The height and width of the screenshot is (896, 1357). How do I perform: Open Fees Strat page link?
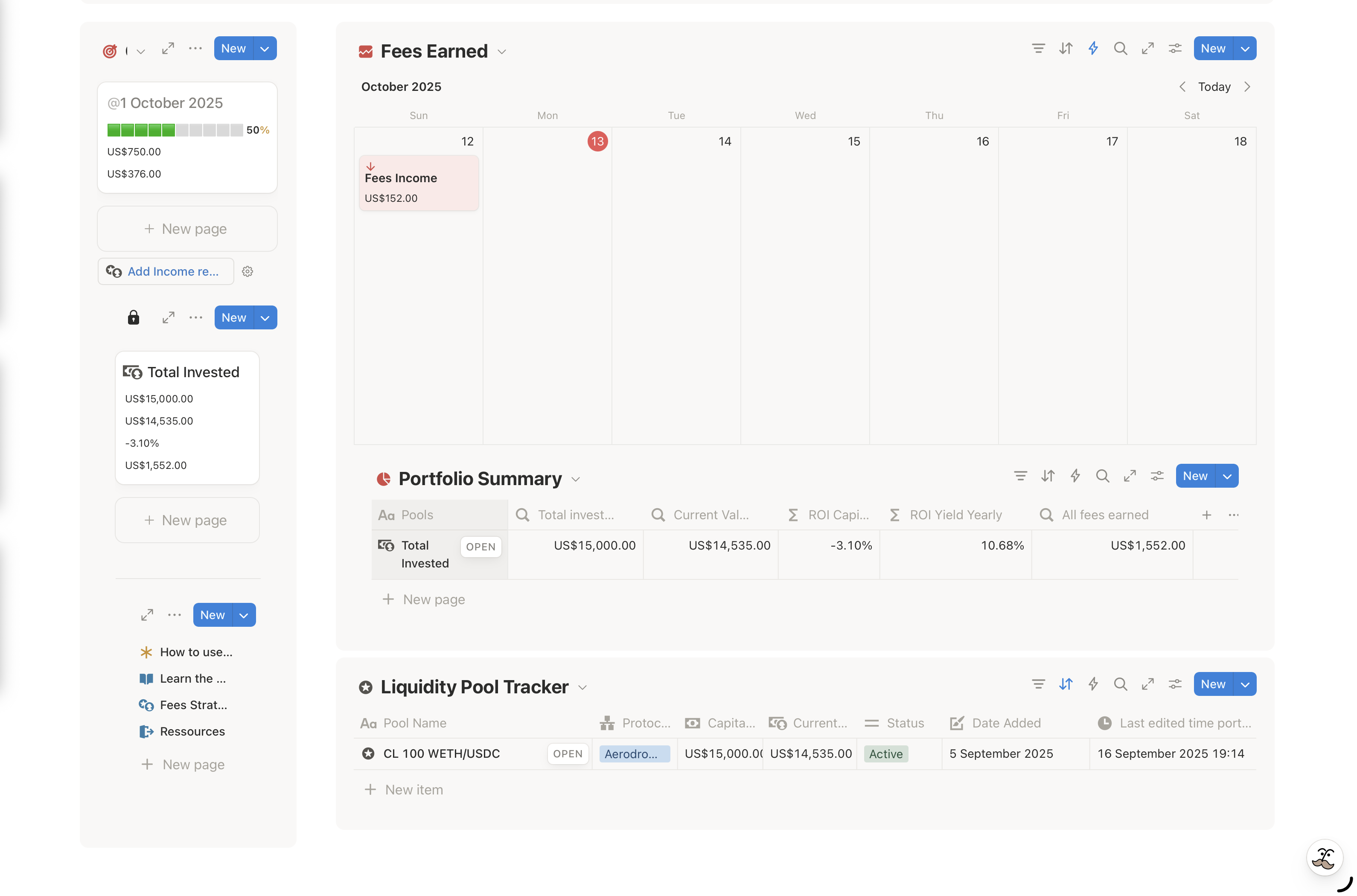[183, 705]
